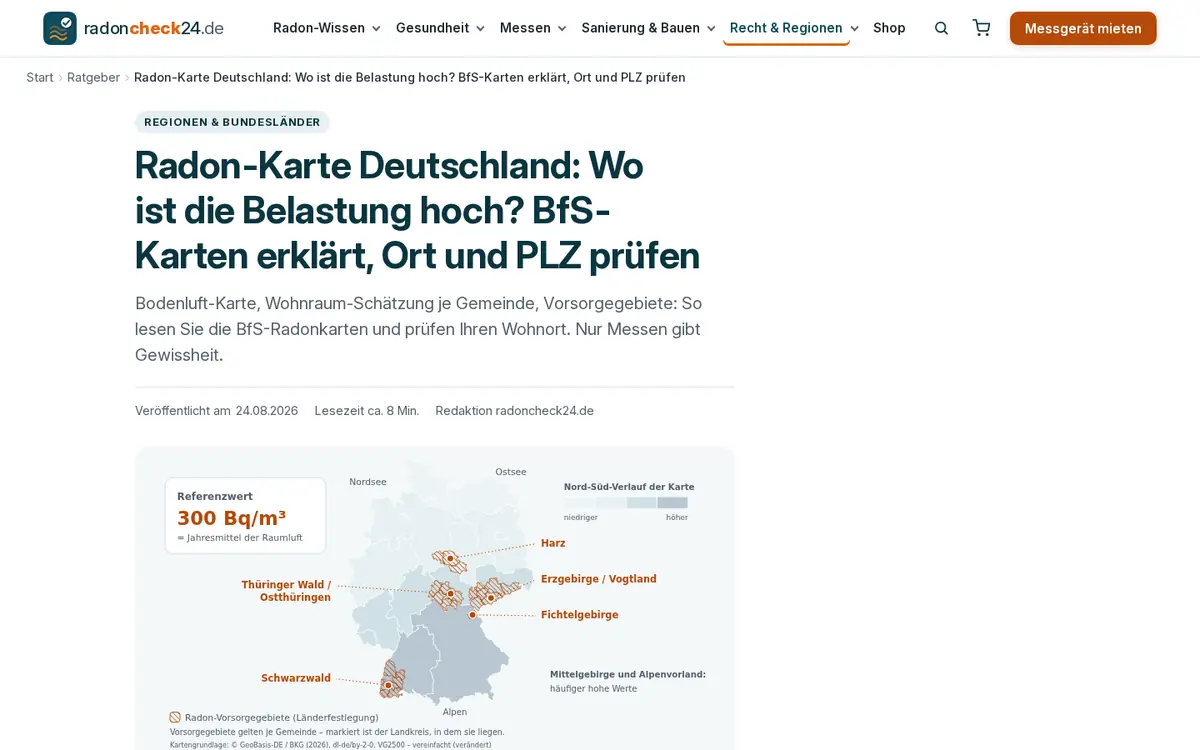Click the 'Nord-Süd-Verlauf der Karte' legend title
The height and width of the screenshot is (750, 1200).
click(629, 487)
